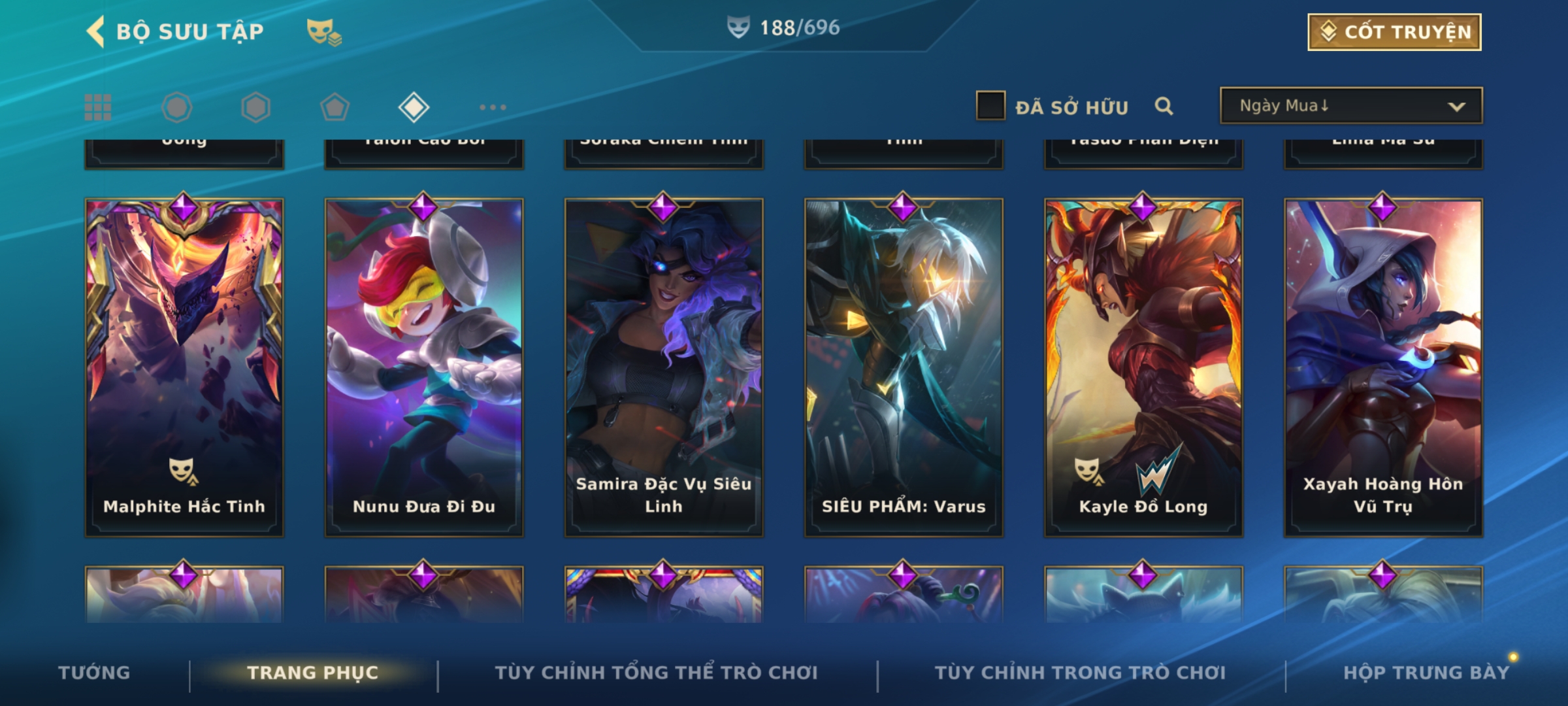1568x706 pixels.
Task: Click the search magnifier icon
Action: click(x=1164, y=106)
